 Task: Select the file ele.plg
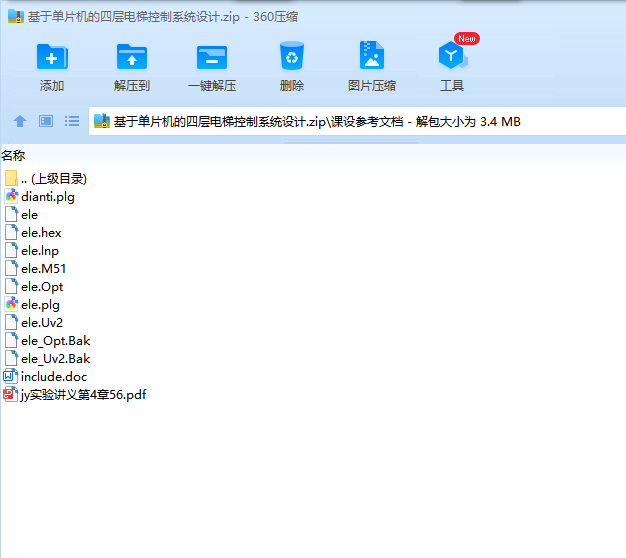pos(40,305)
